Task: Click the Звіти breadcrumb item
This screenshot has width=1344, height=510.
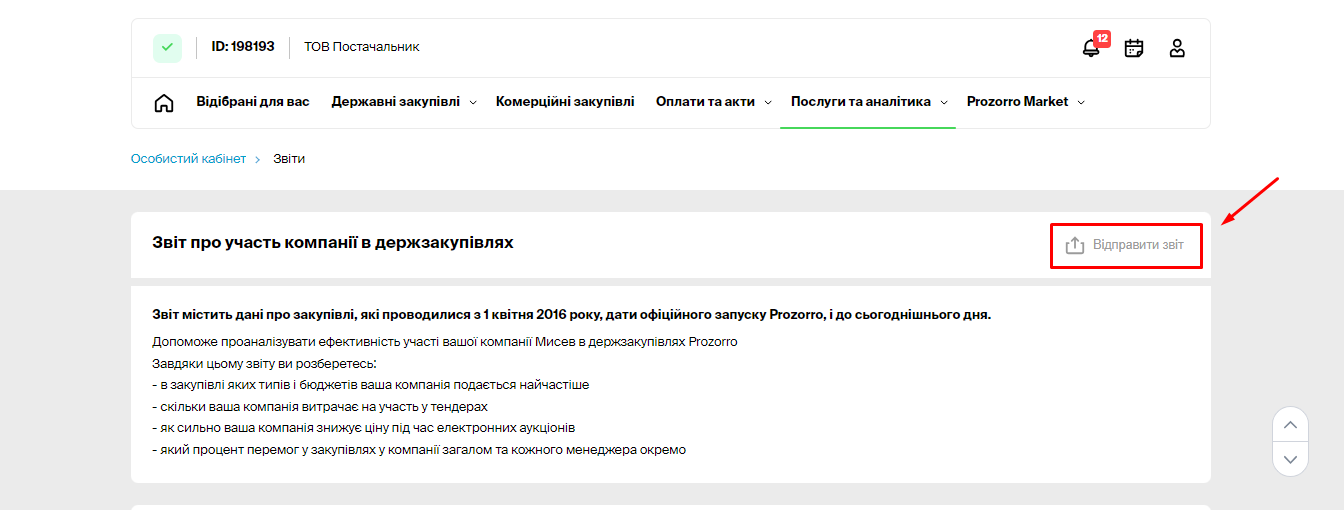Action: (x=289, y=159)
